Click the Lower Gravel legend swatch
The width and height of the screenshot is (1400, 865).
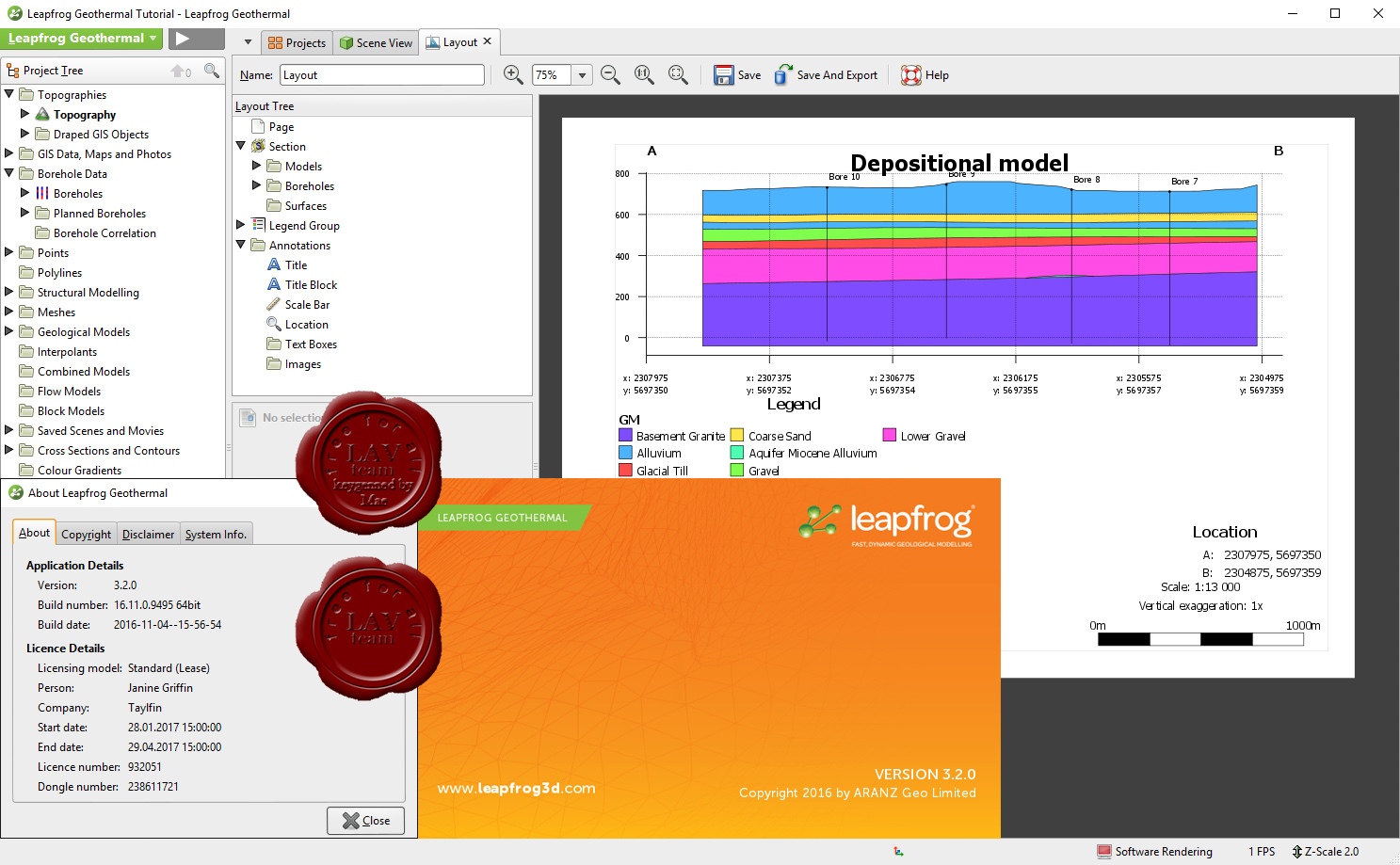[x=889, y=435]
